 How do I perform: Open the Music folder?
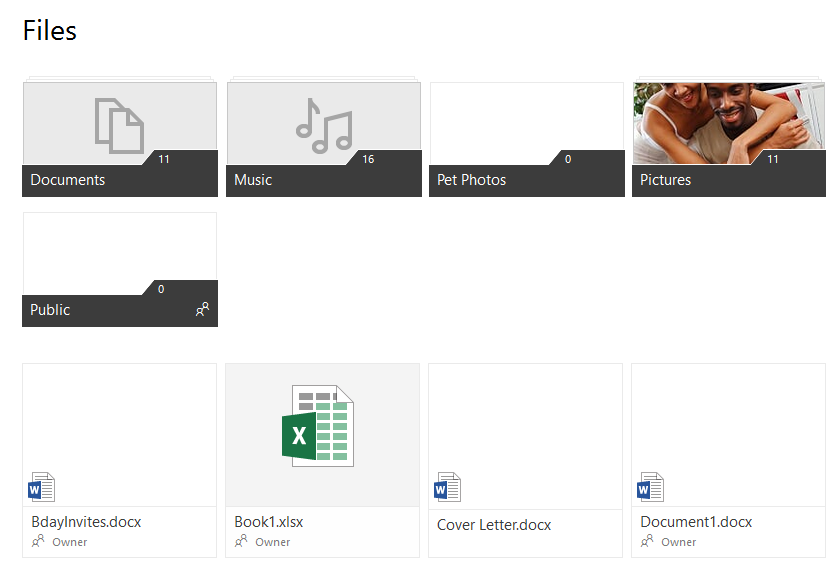coord(323,139)
